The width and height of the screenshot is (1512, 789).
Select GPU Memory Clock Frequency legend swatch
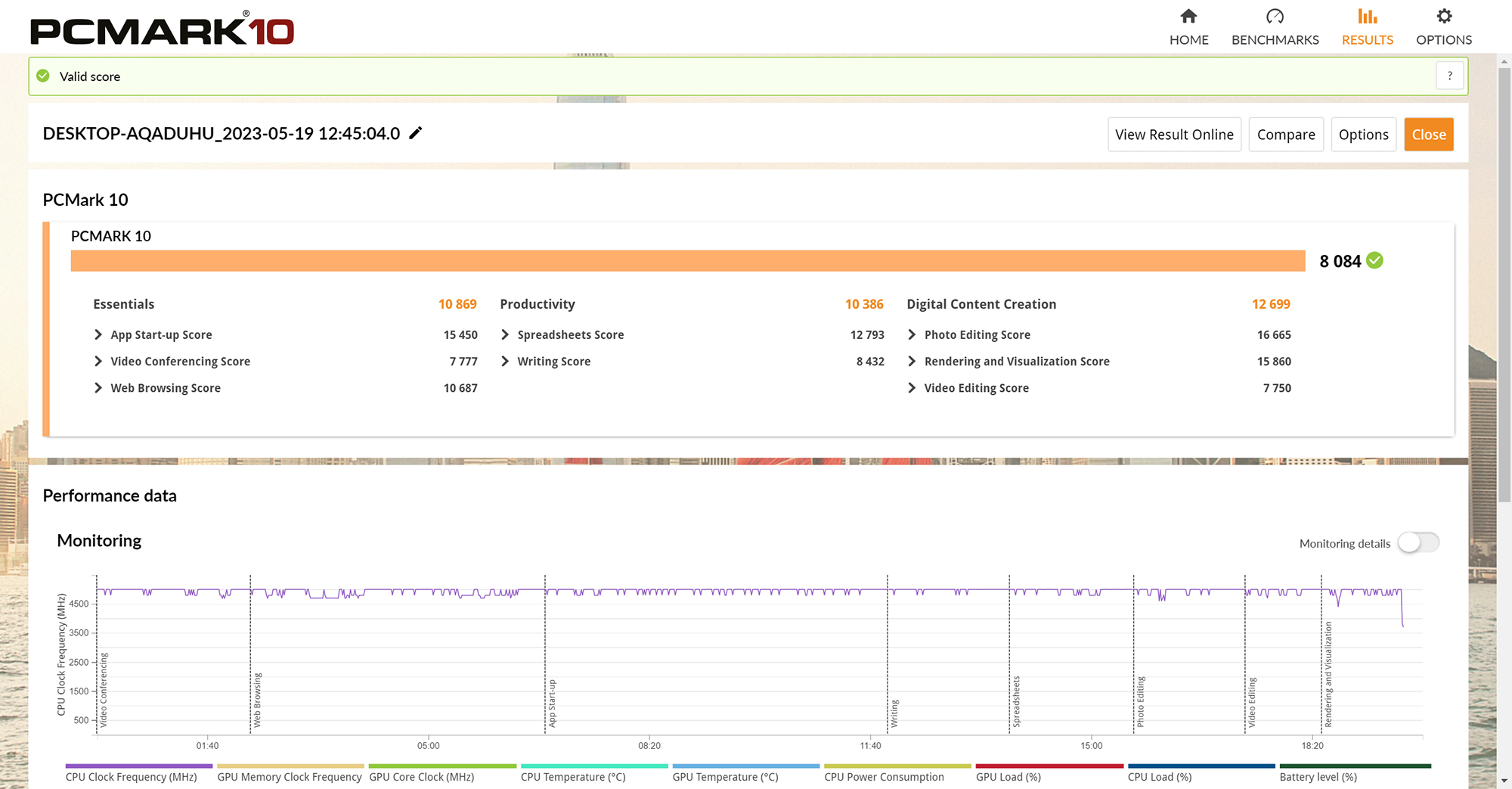pos(290,766)
